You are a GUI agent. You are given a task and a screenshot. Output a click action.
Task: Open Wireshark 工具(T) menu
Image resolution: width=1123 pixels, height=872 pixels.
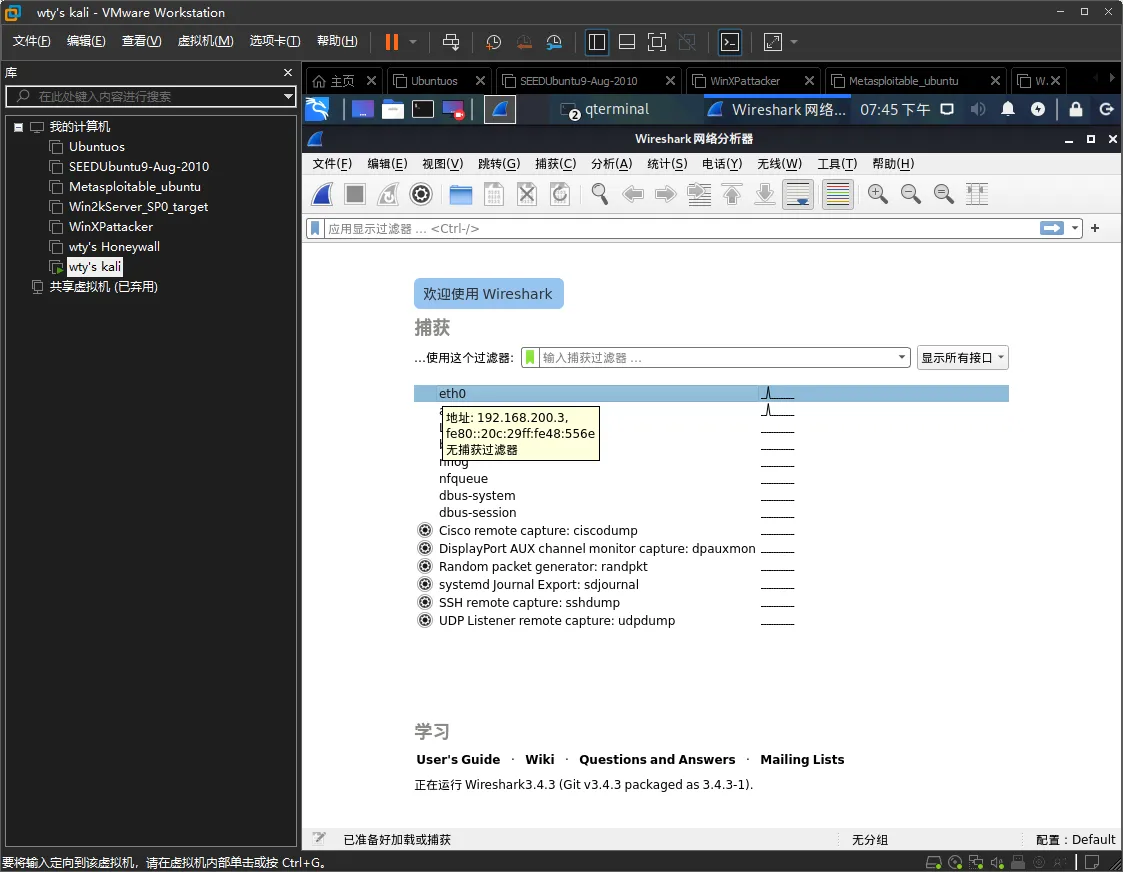point(837,164)
